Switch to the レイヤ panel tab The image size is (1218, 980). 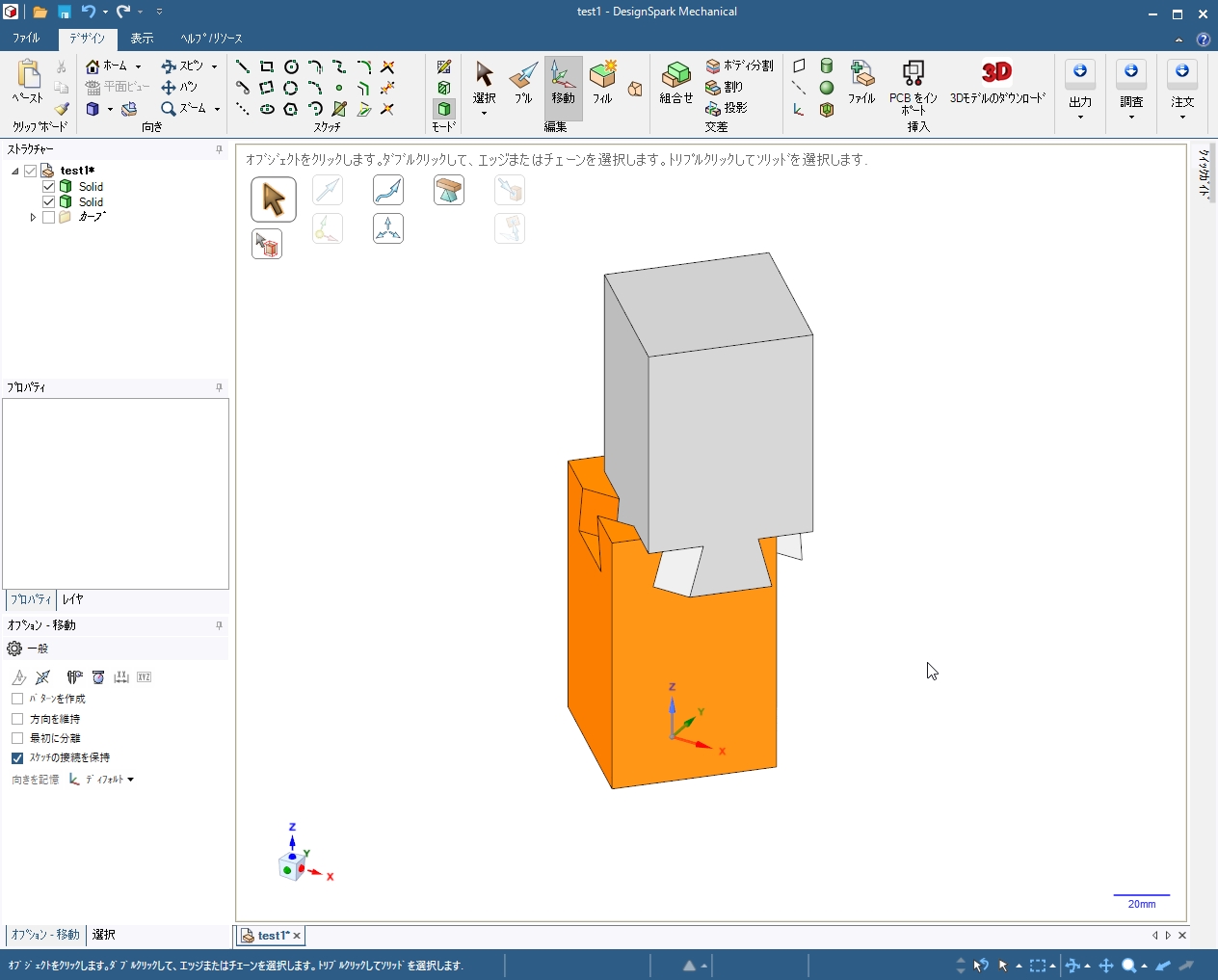tap(72, 599)
